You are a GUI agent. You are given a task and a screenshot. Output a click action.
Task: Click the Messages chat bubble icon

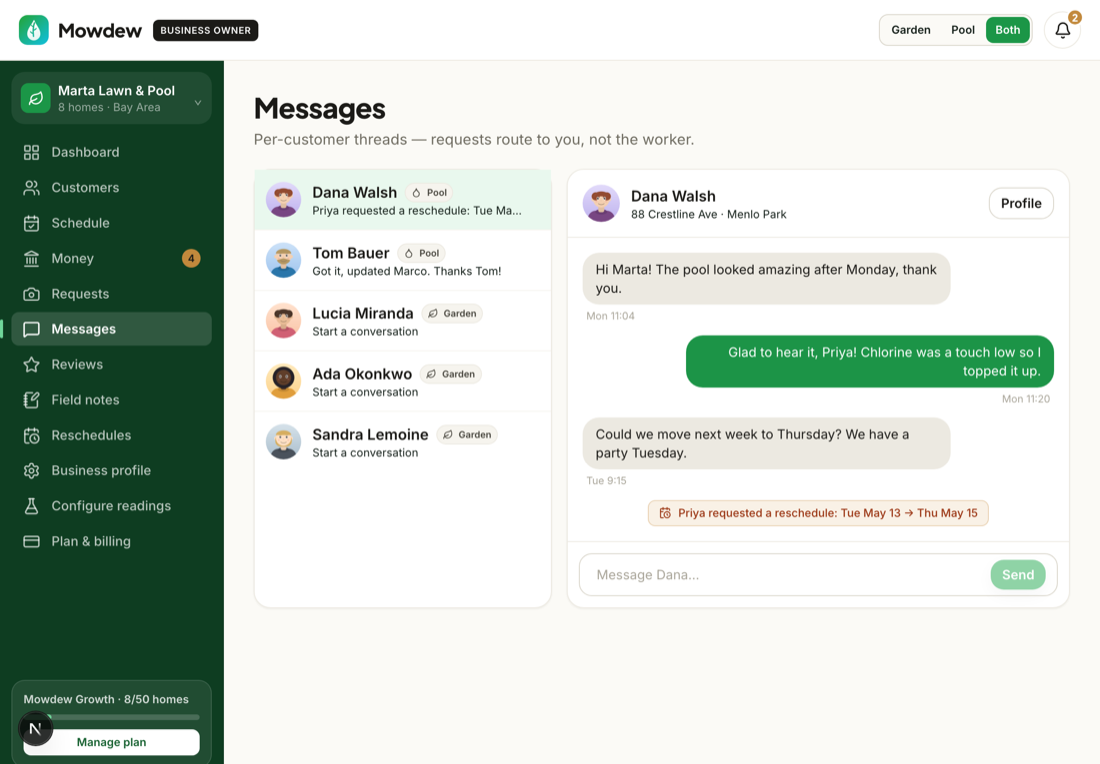pyautogui.click(x=32, y=329)
